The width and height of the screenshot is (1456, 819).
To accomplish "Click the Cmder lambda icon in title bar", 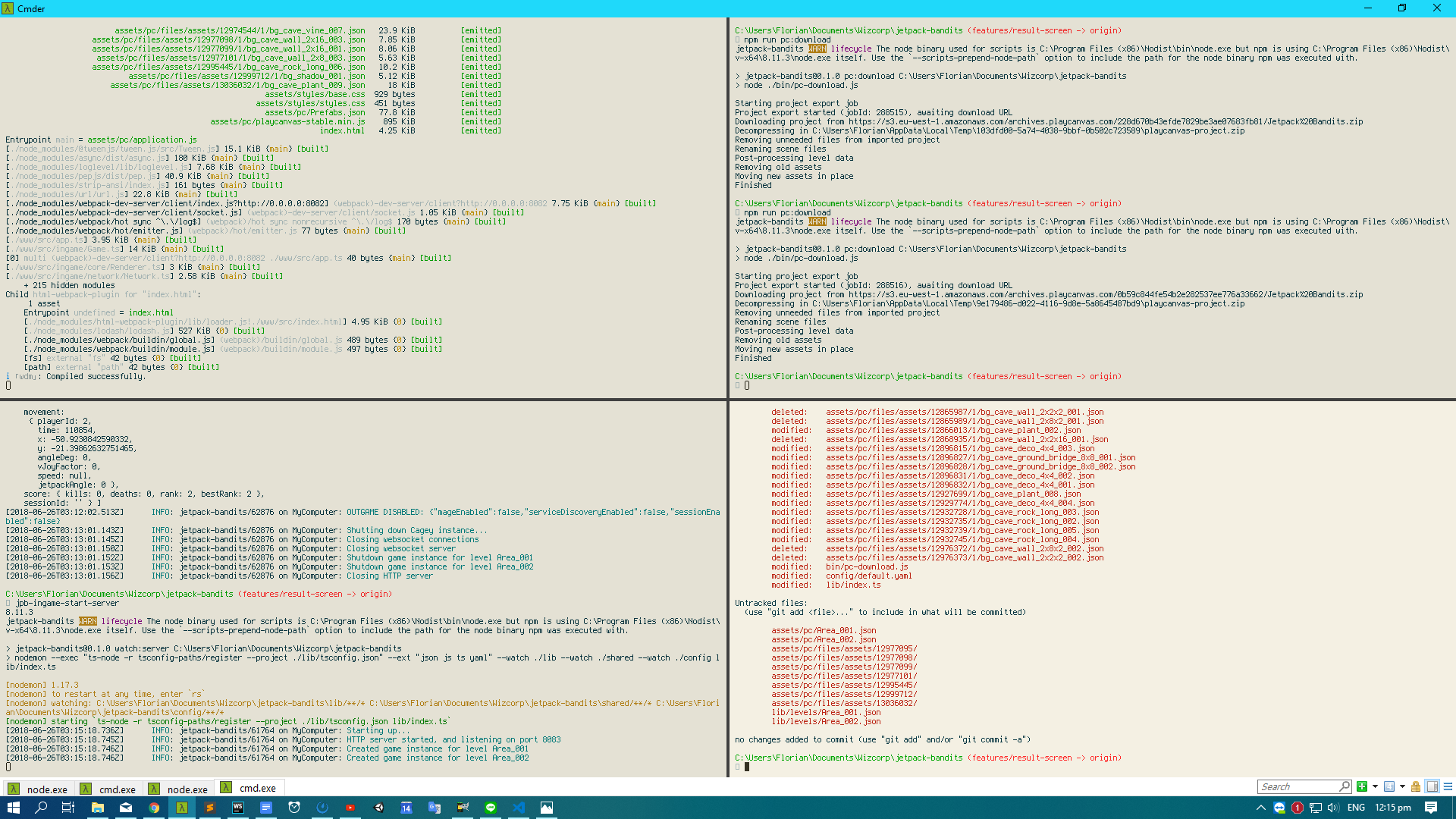I will click(7, 8).
